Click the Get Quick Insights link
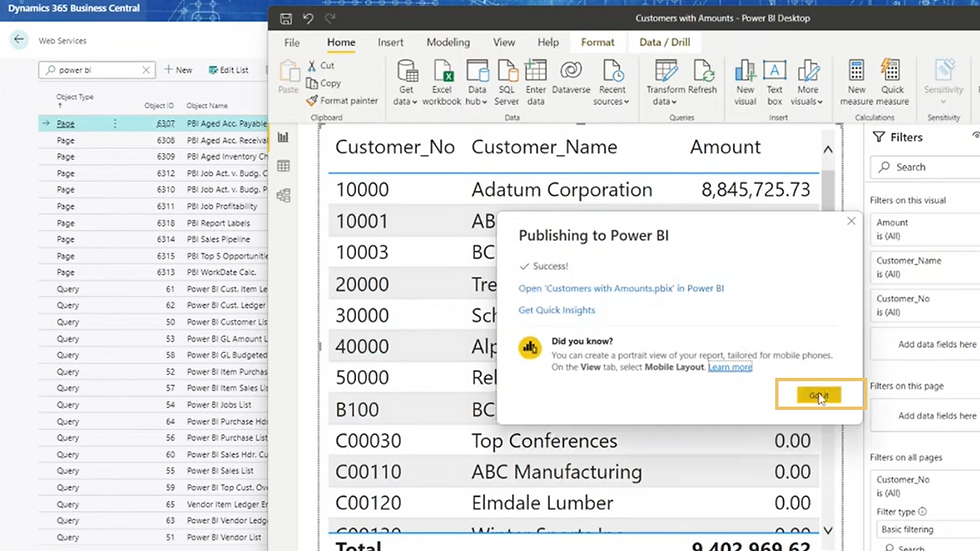 click(x=557, y=310)
